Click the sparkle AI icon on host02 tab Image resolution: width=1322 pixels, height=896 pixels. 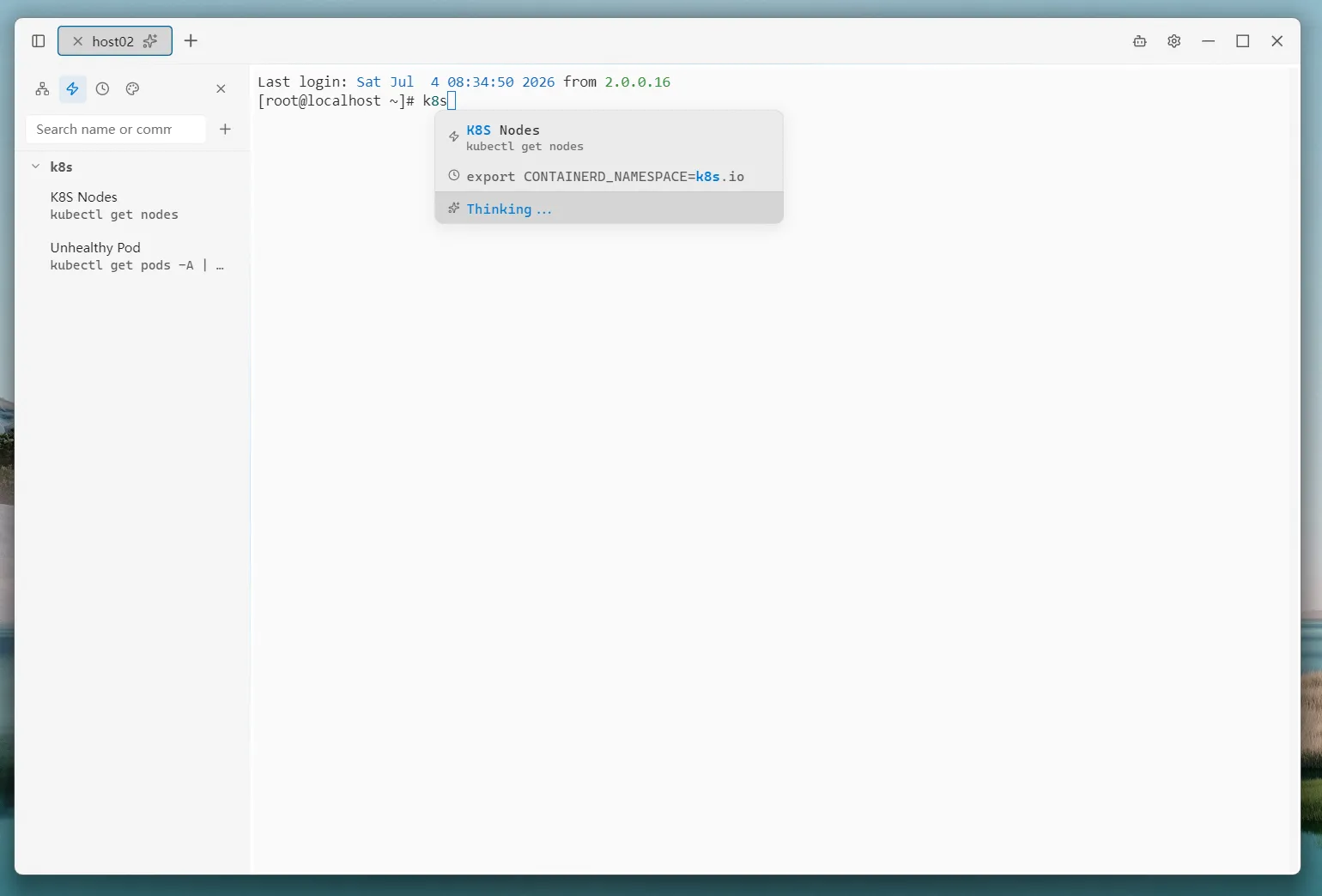[150, 41]
